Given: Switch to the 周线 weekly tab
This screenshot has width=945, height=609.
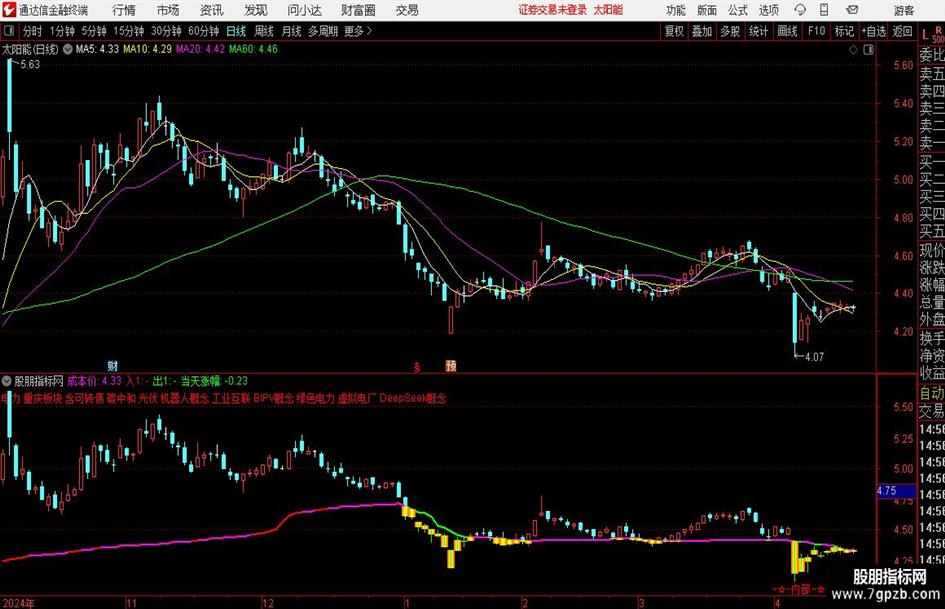Looking at the screenshot, I should tap(264, 31).
